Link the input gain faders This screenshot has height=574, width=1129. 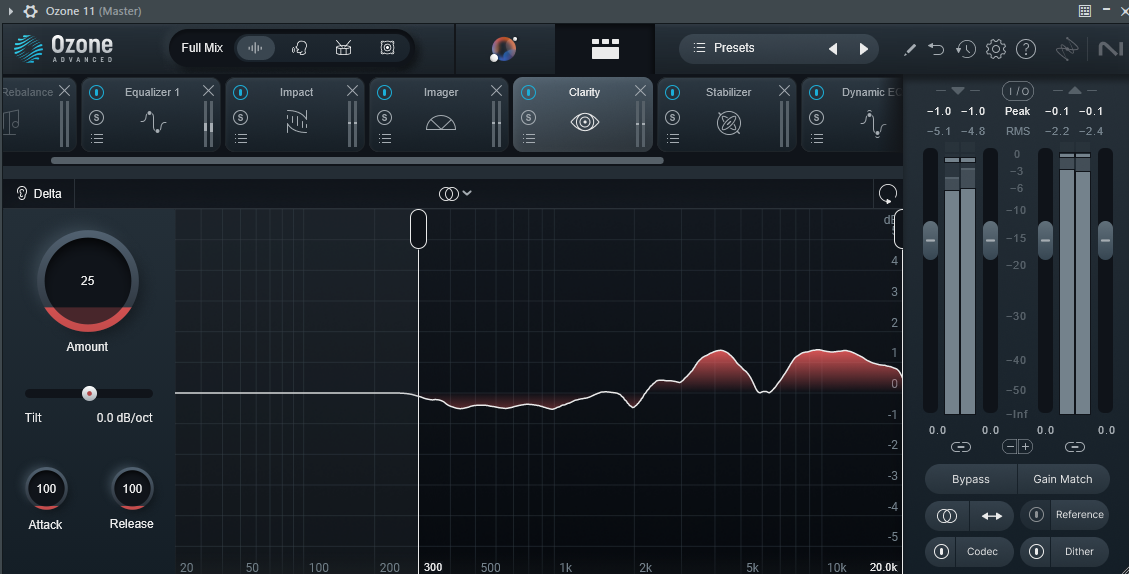(960, 447)
